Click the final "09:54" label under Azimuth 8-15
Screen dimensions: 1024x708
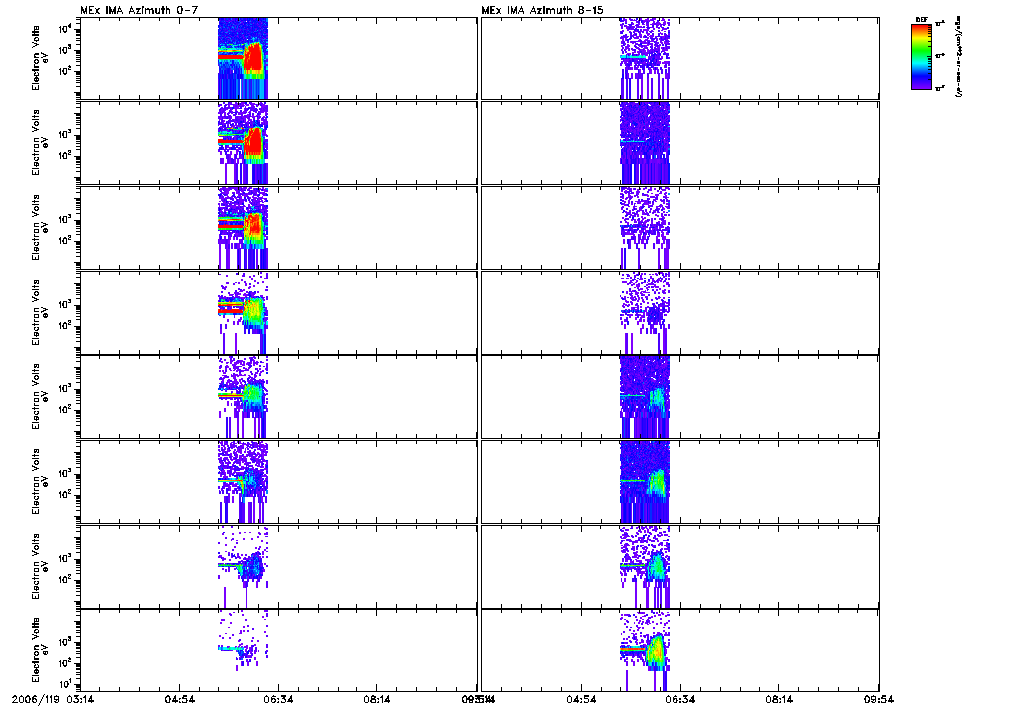[x=878, y=700]
